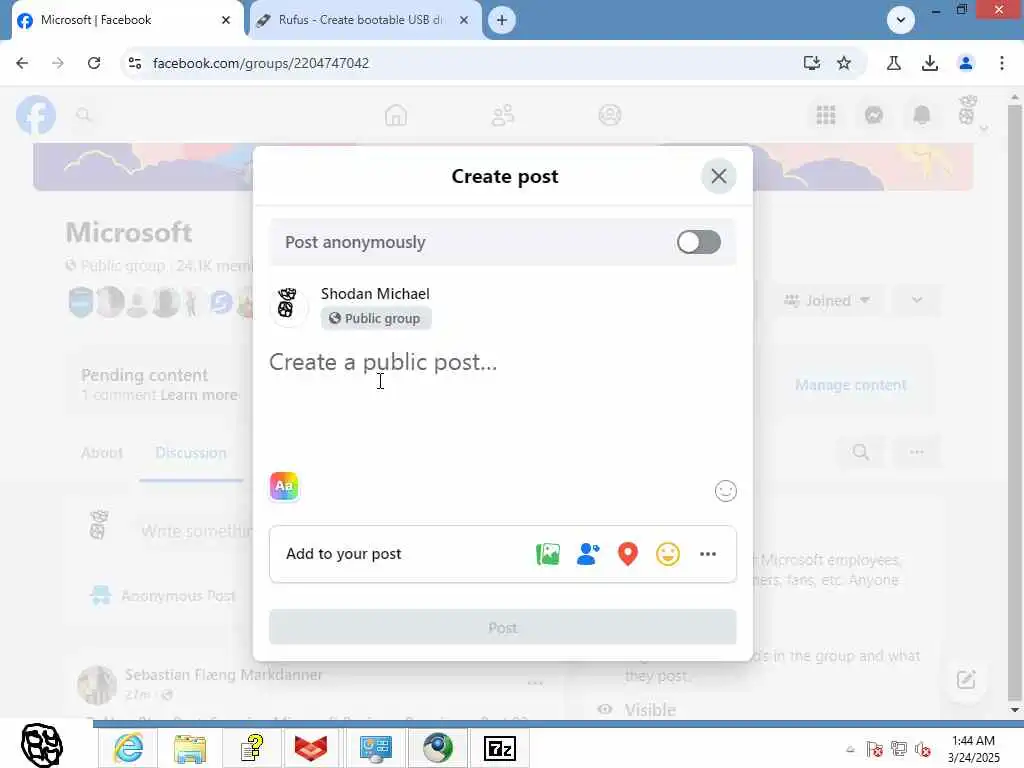
Task: Click Learn more under Pending content
Action: [x=199, y=395]
